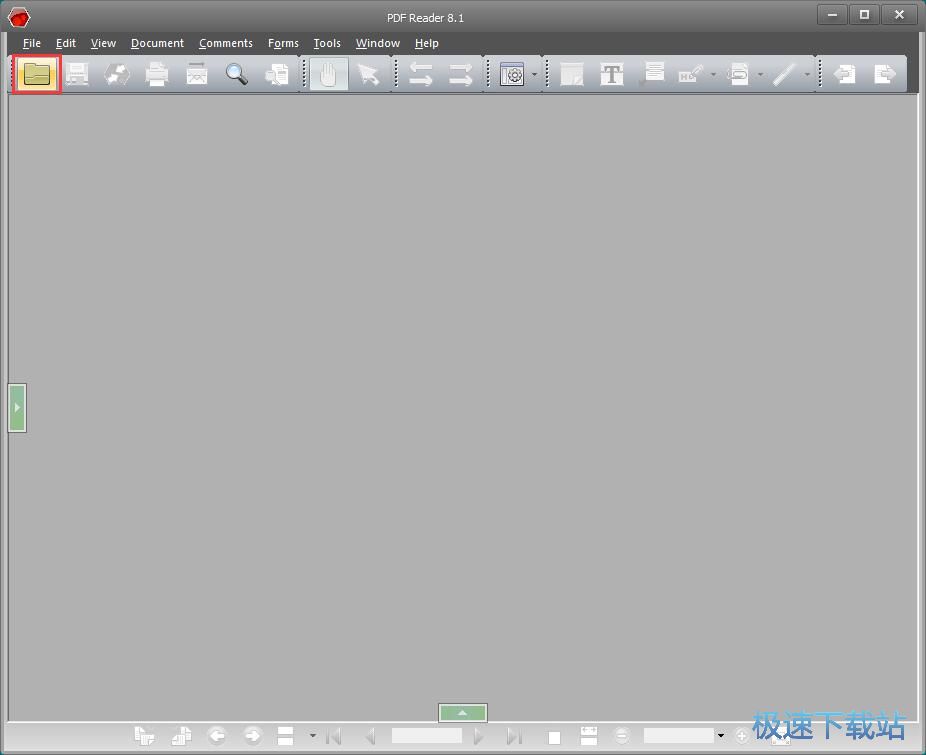The width and height of the screenshot is (926, 755).
Task: Go to previous page triangle button
Action: coord(371,736)
